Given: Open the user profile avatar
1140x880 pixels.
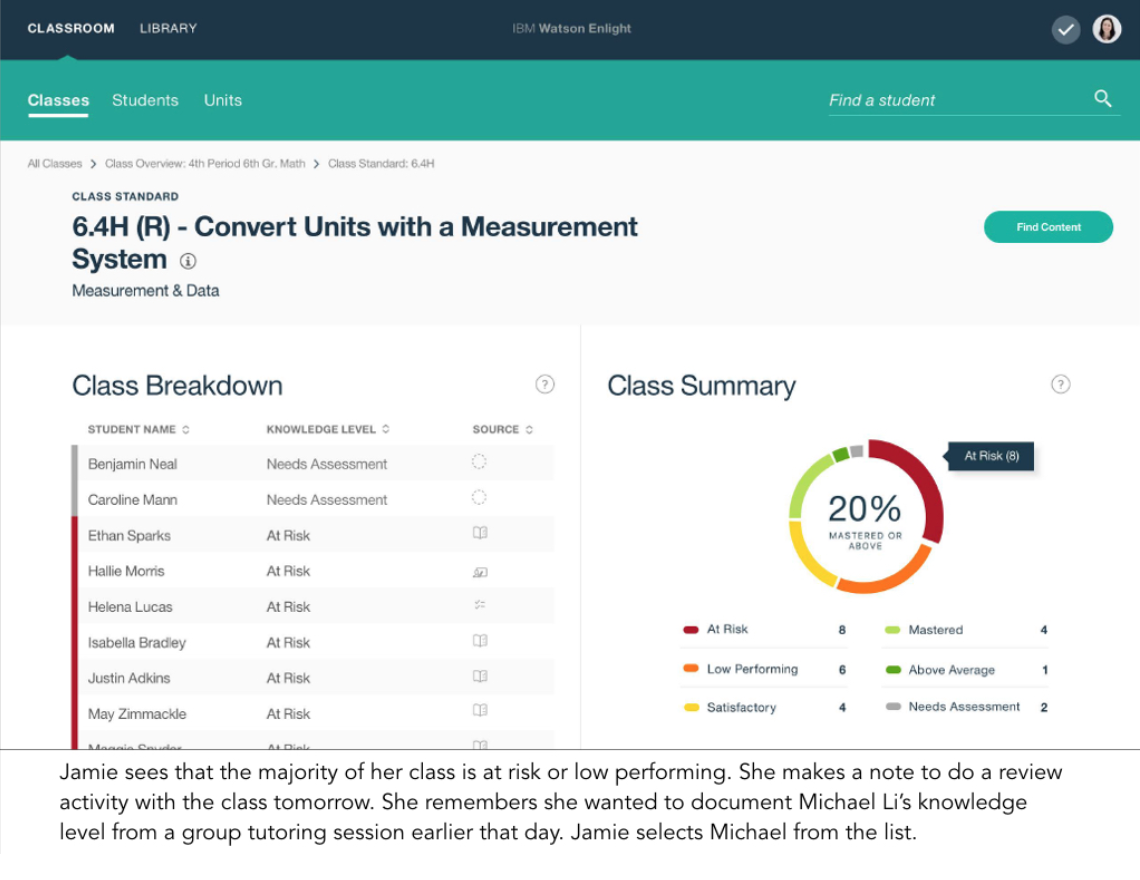Looking at the screenshot, I should point(1106,30).
